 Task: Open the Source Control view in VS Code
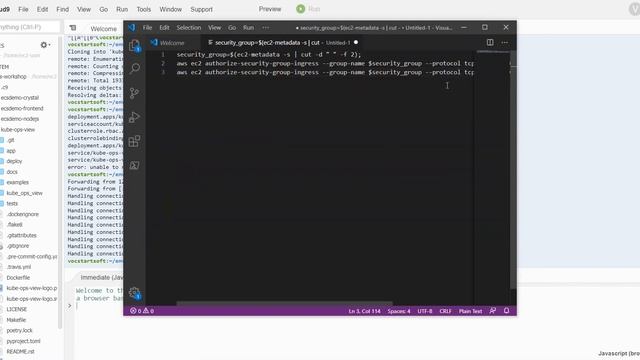coord(134,93)
